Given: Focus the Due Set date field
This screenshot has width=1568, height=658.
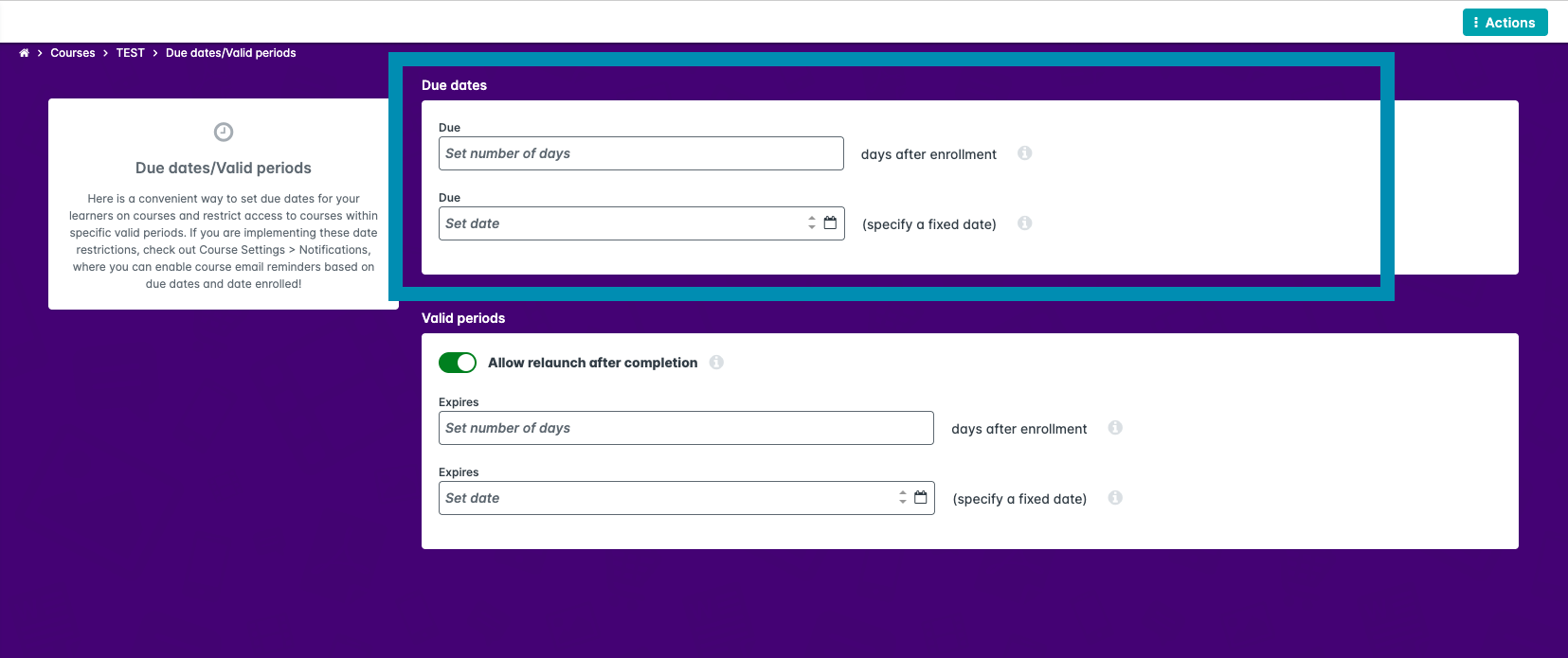Looking at the screenshot, I should [x=621, y=223].
